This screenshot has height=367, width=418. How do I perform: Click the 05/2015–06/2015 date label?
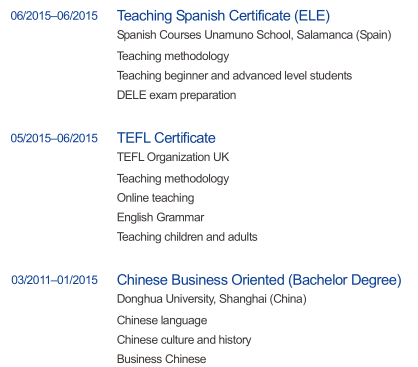click(x=54, y=138)
